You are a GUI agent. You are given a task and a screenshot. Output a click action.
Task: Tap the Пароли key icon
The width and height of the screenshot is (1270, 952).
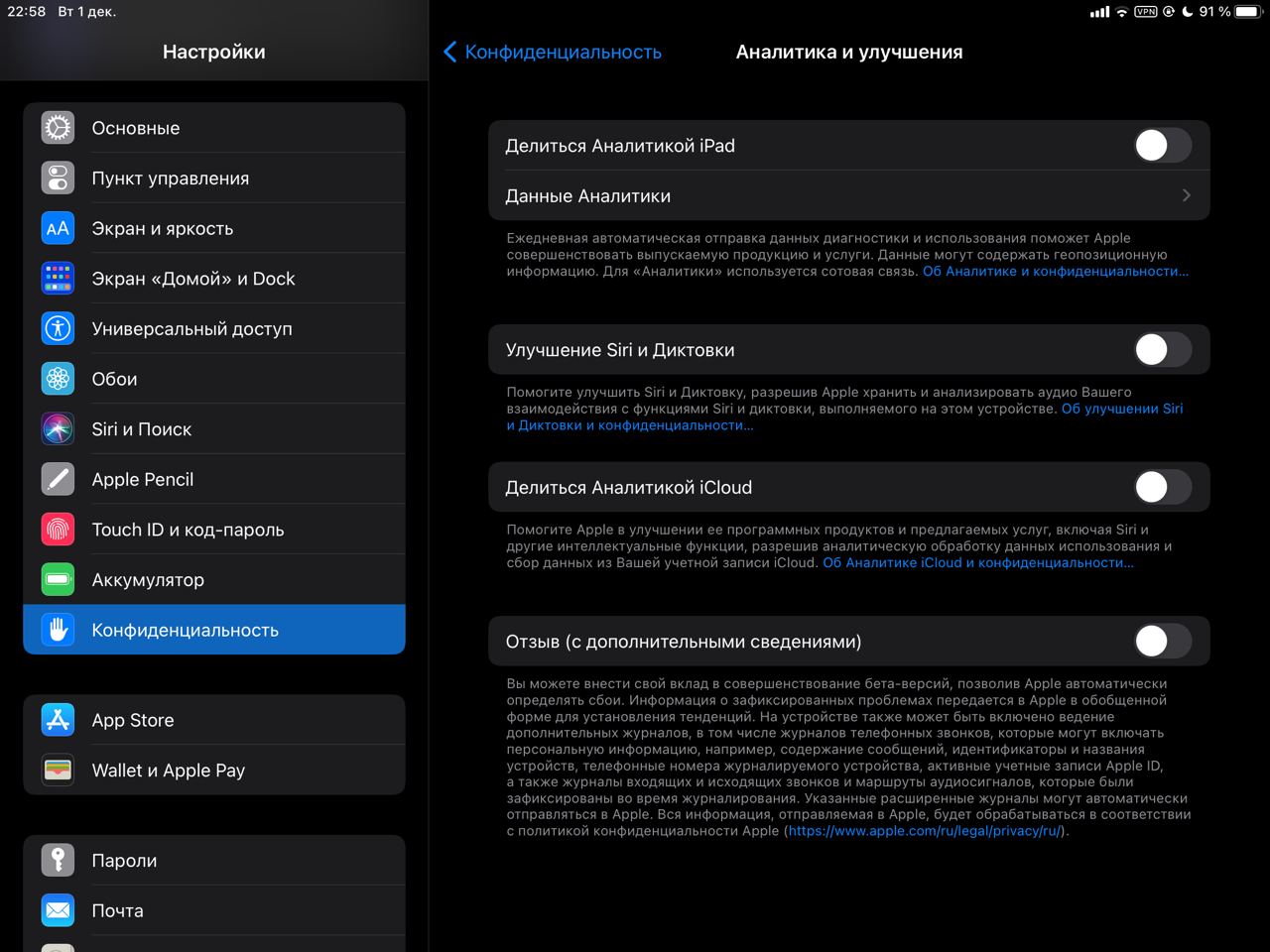[59, 860]
